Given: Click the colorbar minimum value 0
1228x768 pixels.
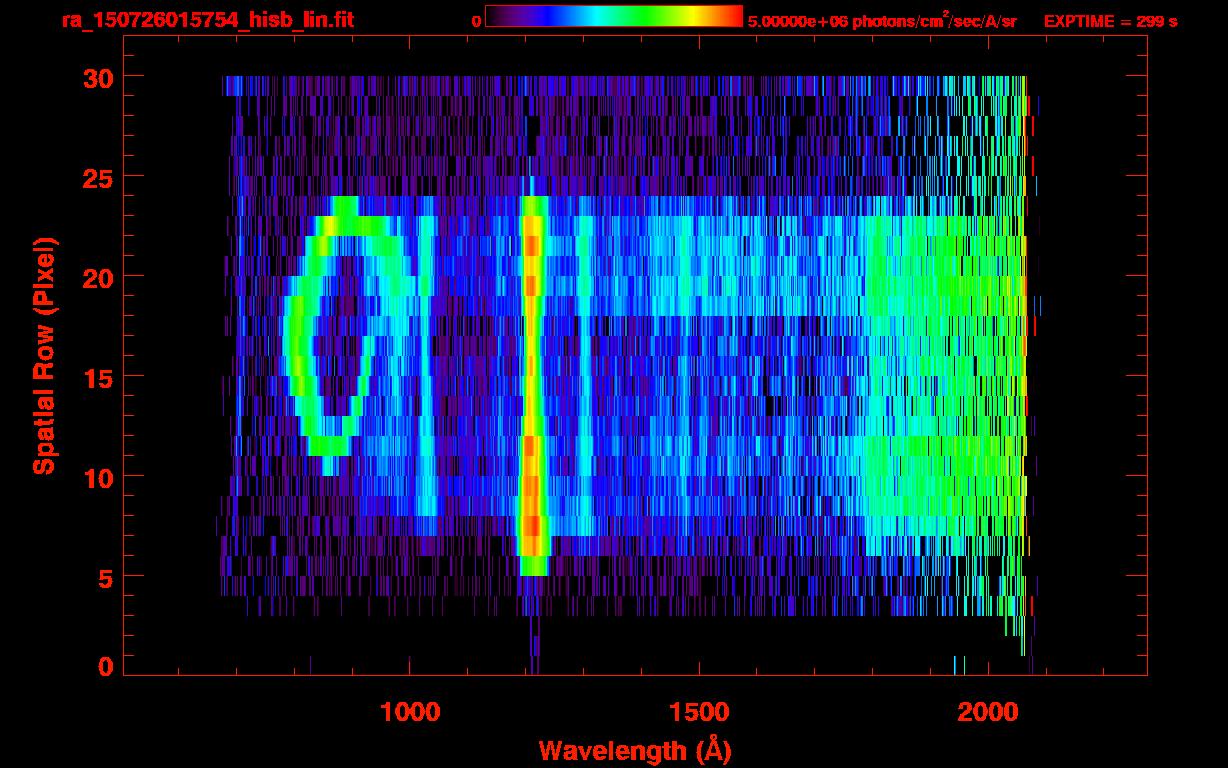Looking at the screenshot, I should [x=477, y=21].
